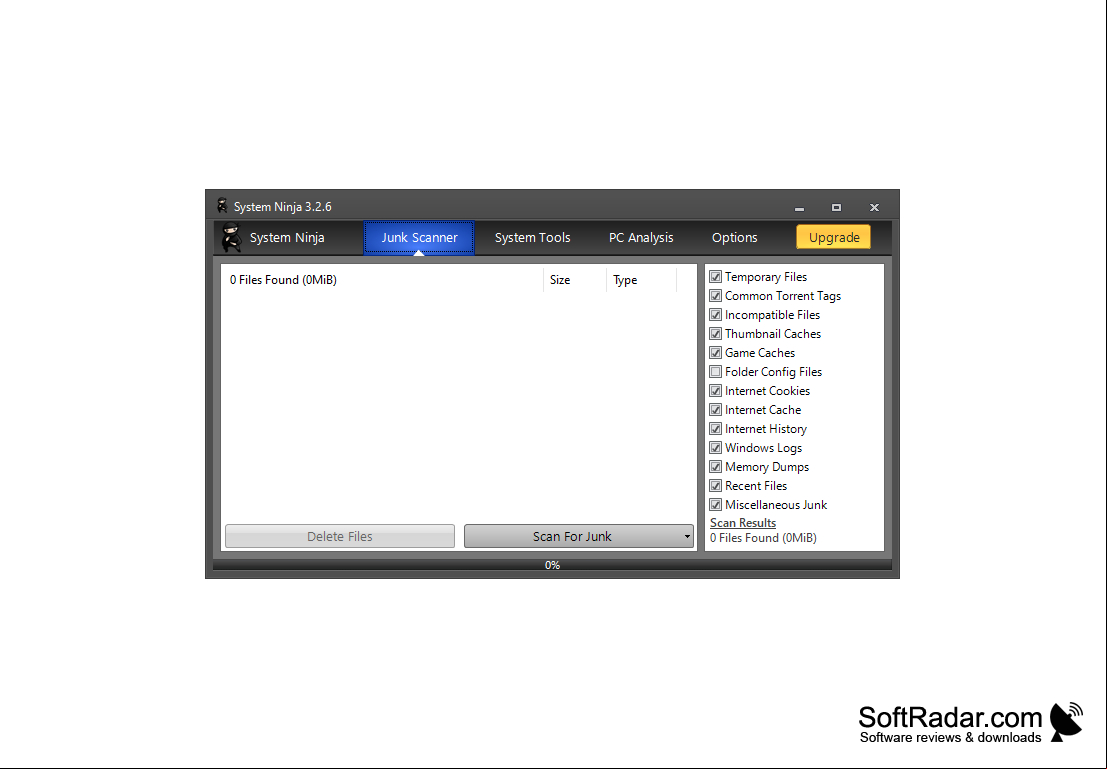Open the Scan Results link
The image size is (1107, 769).
coord(743,523)
